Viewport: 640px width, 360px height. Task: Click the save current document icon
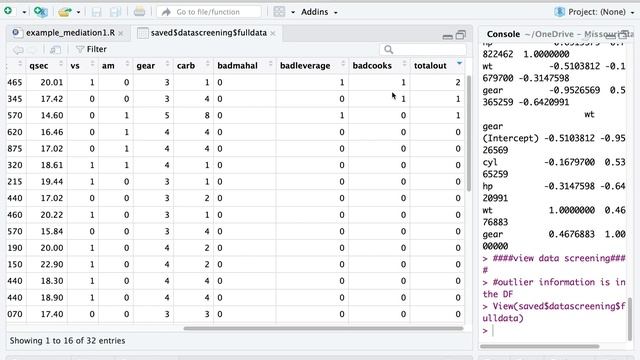pos(96,12)
